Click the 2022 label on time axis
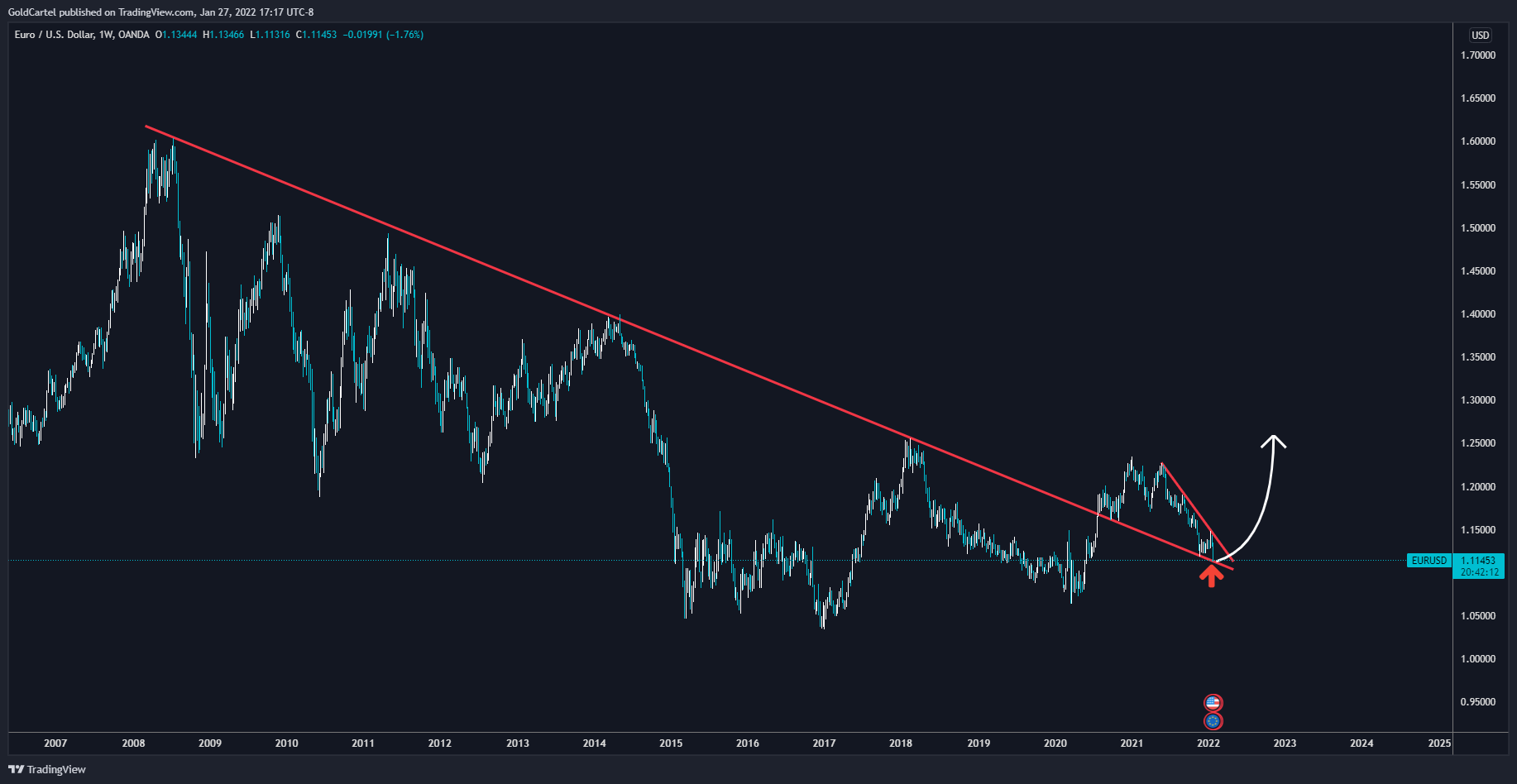Viewport: 1517px width, 784px height. [1208, 743]
